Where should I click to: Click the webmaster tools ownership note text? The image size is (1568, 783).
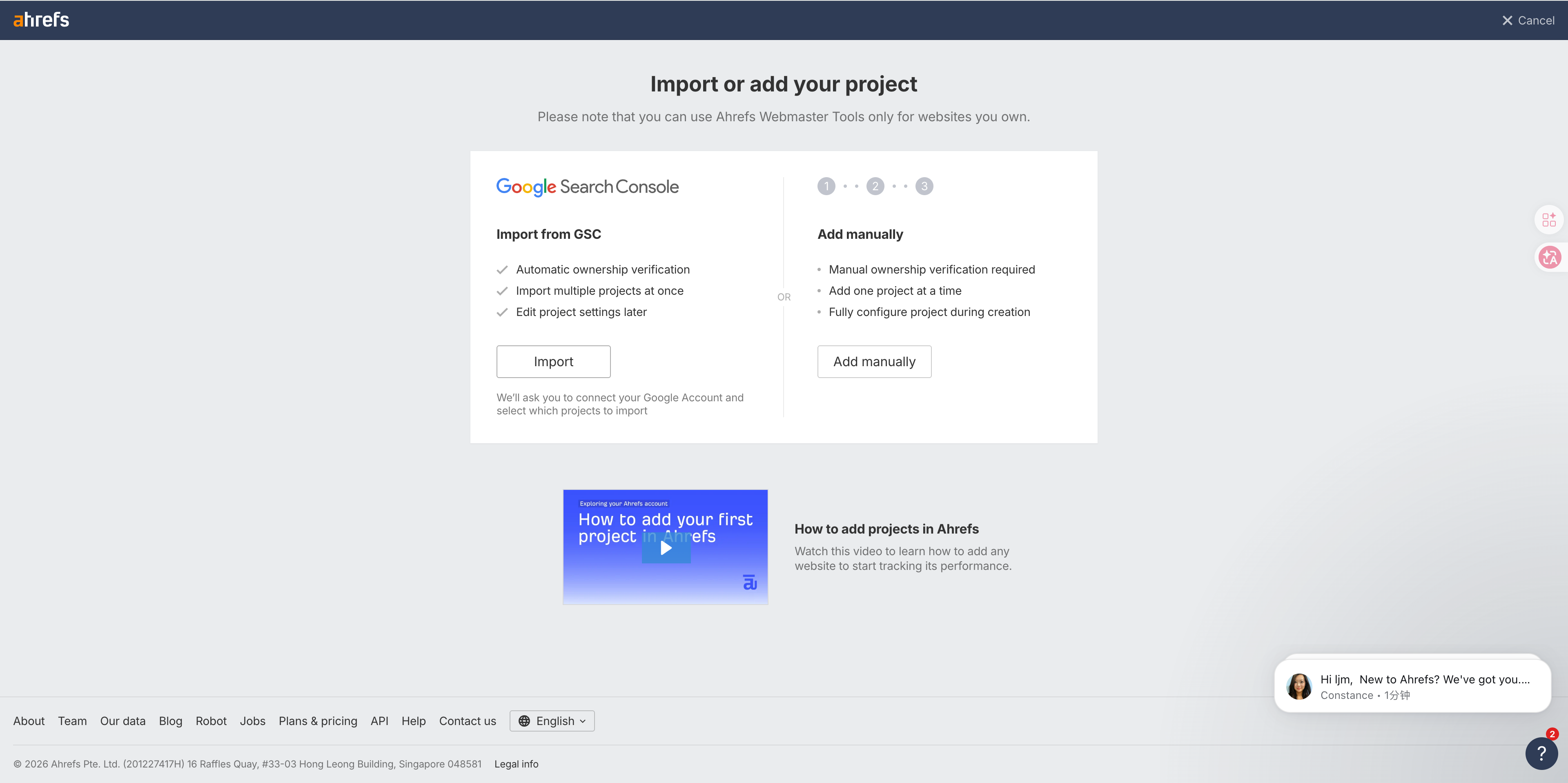point(784,117)
